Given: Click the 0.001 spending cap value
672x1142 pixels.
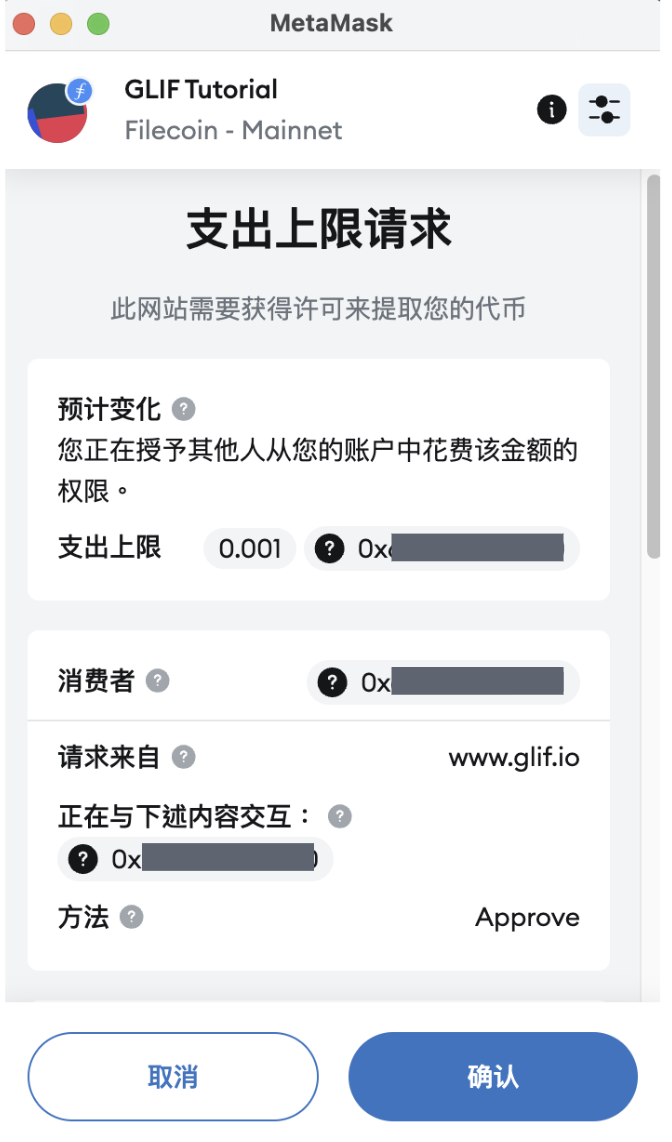Looking at the screenshot, I should point(248,548).
